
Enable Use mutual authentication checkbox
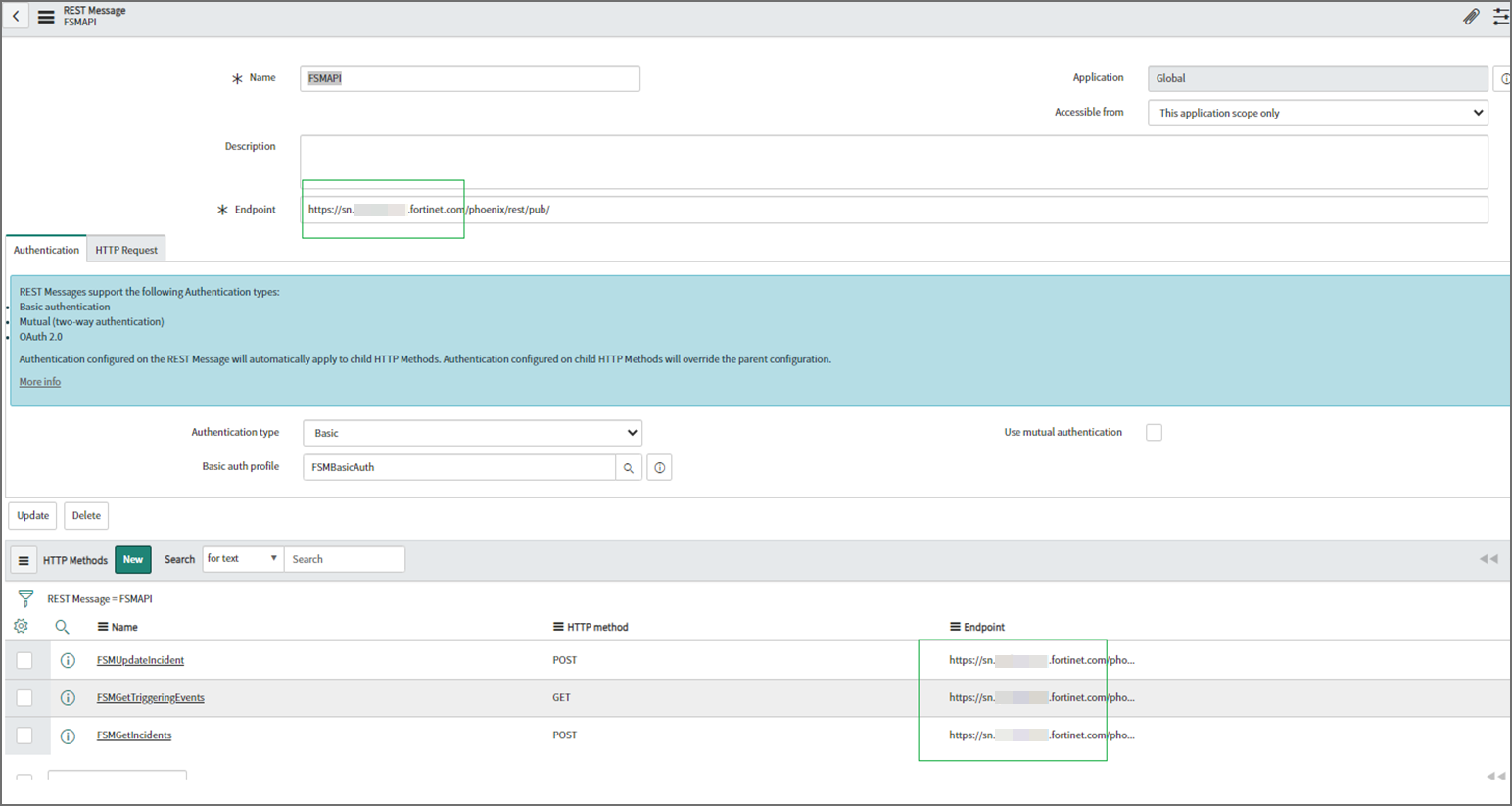1154,433
